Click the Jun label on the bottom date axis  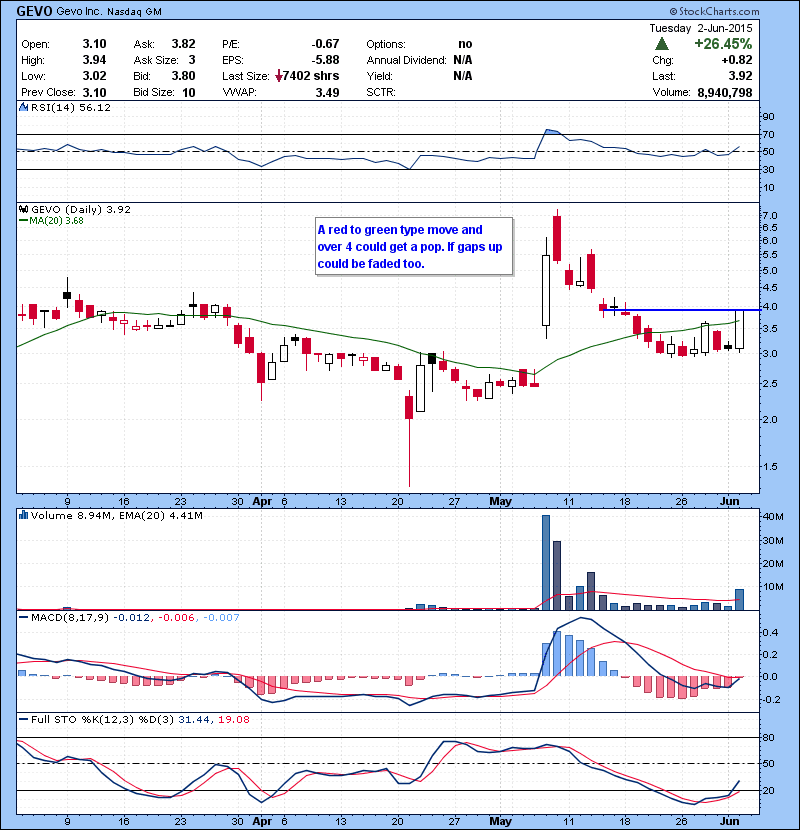coord(730,820)
